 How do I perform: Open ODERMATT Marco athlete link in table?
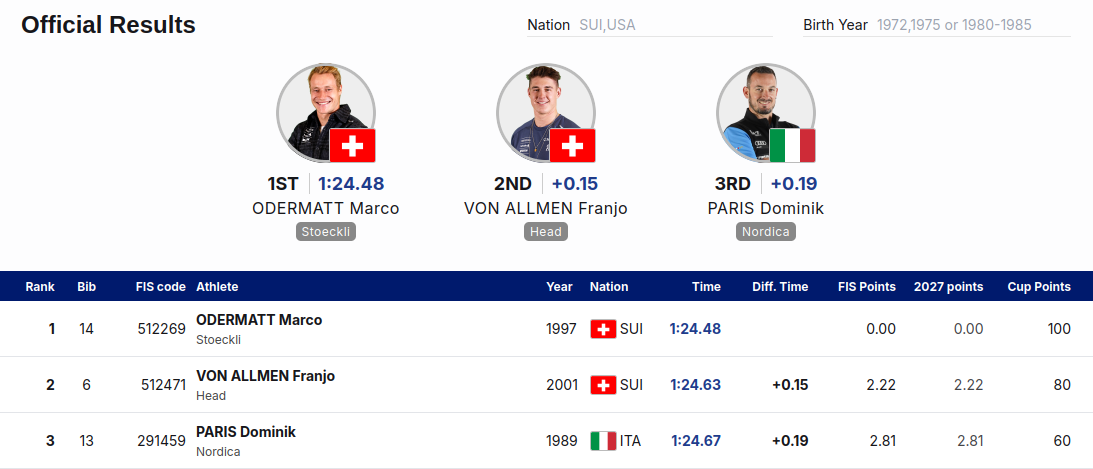[259, 320]
